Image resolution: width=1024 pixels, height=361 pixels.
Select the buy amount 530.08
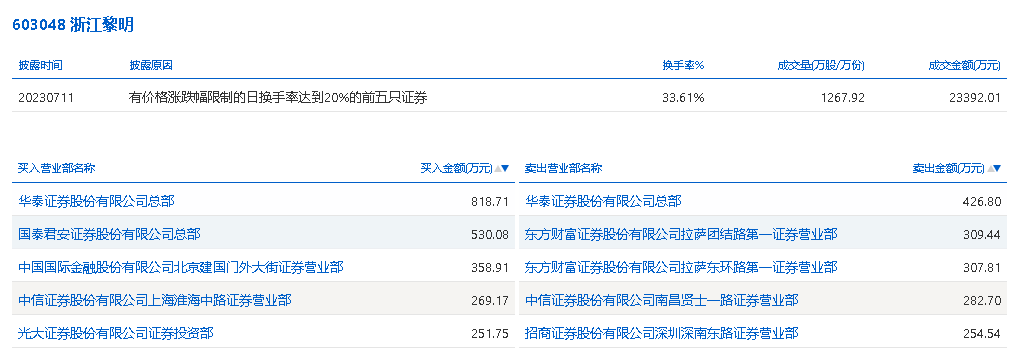click(490, 234)
